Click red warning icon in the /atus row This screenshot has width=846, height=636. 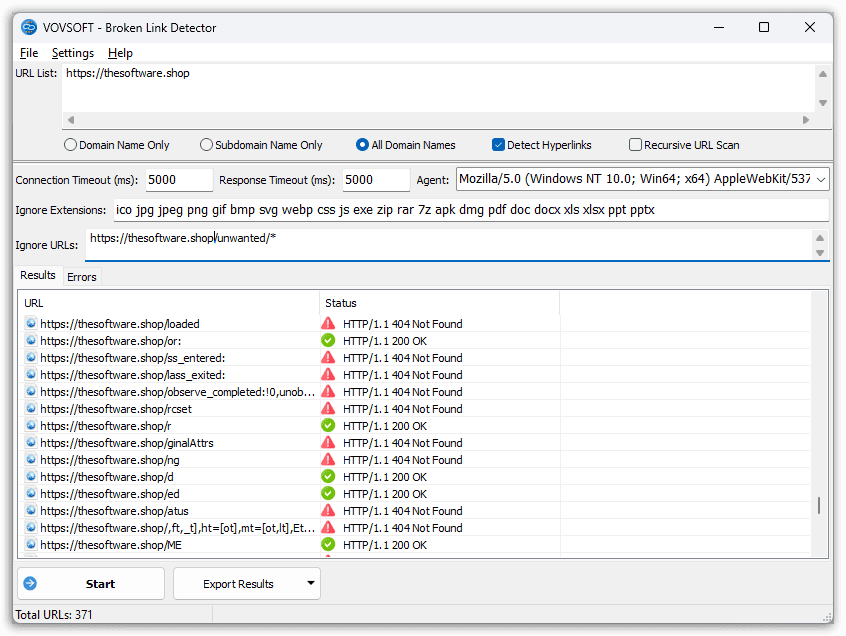(328, 510)
